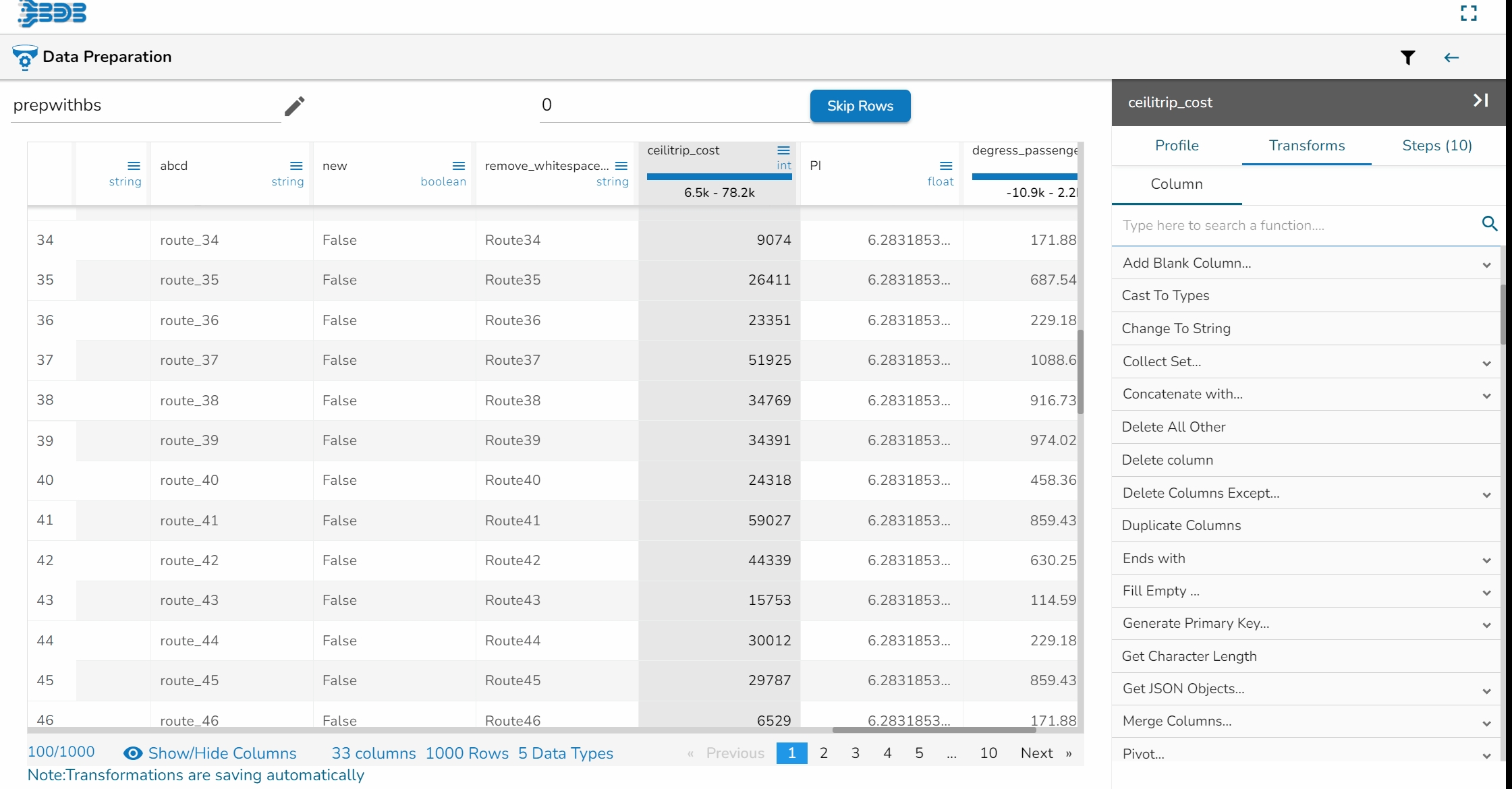1512x789 pixels.
Task: Click the pencil edit name icon
Action: (294, 106)
